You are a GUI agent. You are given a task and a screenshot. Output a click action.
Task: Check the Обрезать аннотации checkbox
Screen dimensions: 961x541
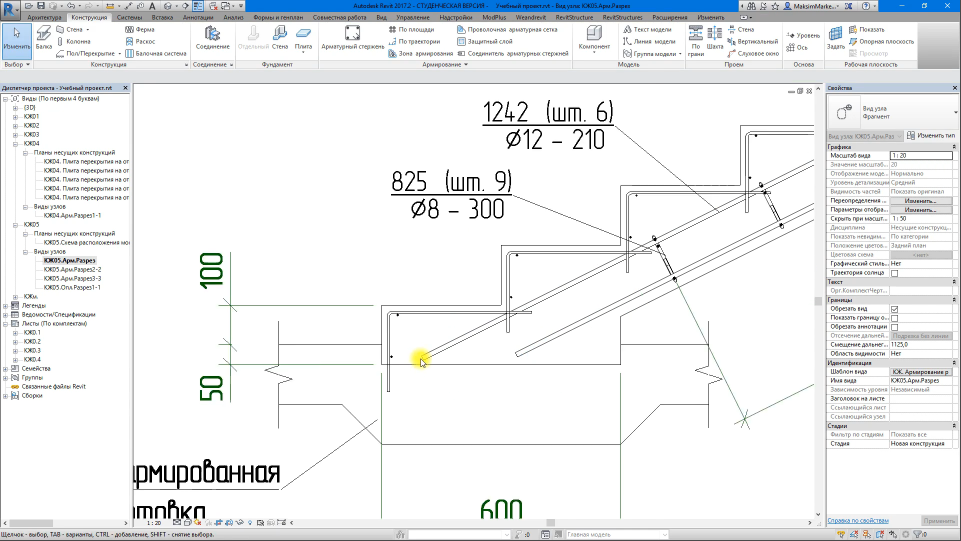[x=894, y=327]
